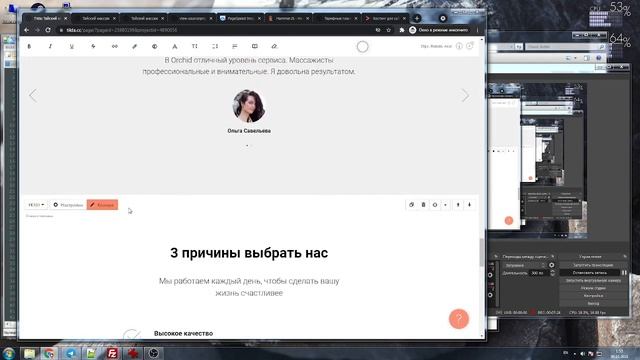Click Остановить запись in OBS
The height and width of the screenshot is (360, 640).
tap(590, 273)
